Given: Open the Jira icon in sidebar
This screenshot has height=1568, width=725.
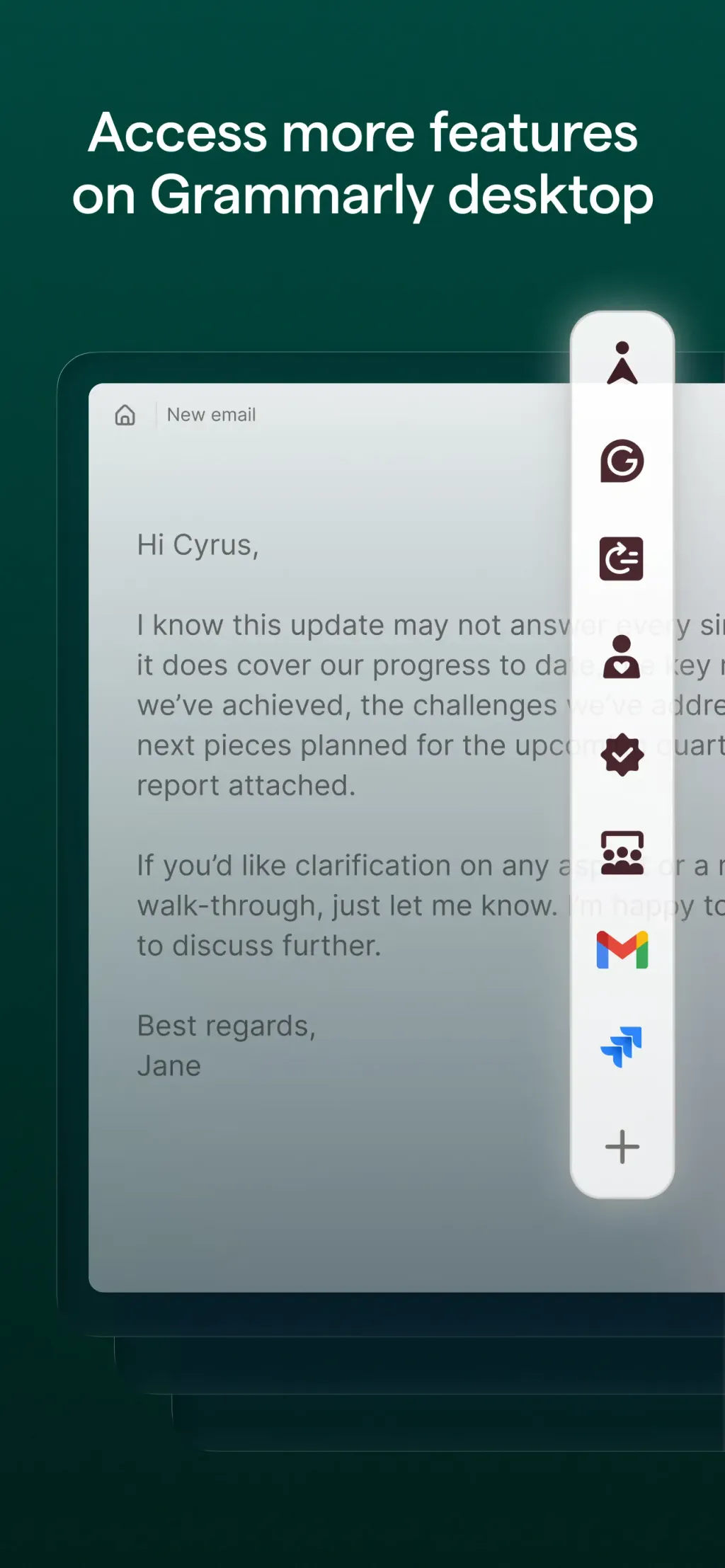Looking at the screenshot, I should 622,1047.
